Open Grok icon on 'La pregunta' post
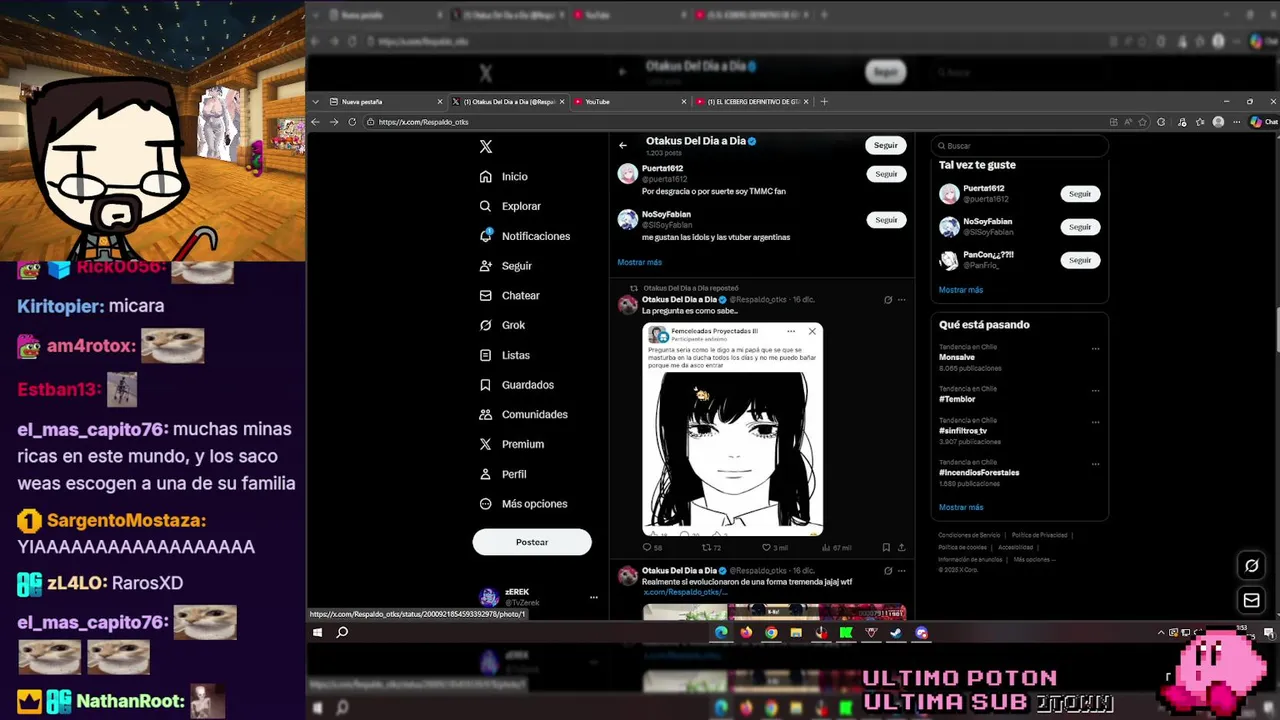Screen dimensions: 1280x720 tap(888, 300)
